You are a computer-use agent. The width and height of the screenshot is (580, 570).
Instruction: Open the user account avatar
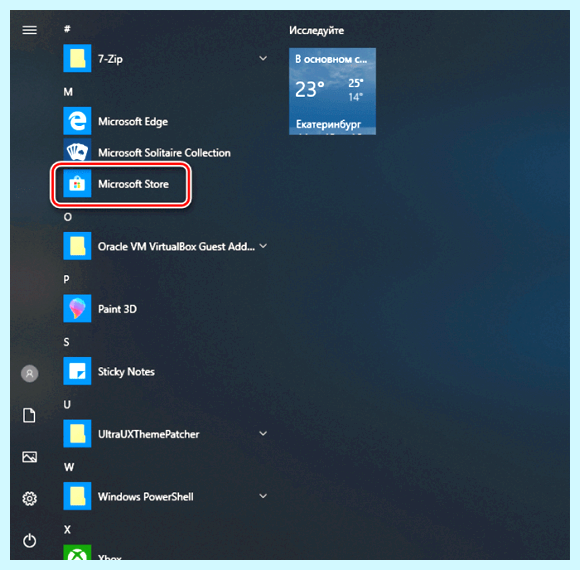30,374
